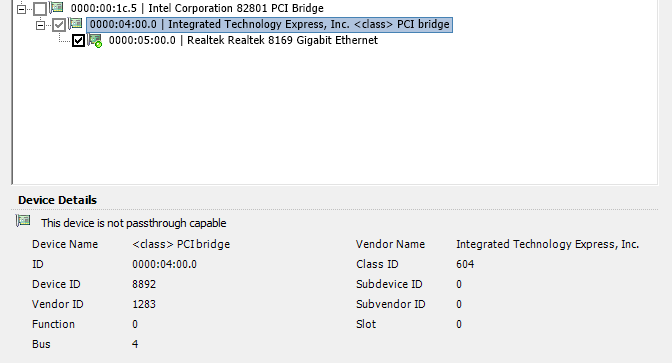
Task: Collapse the 0000:04:00.0 PCI bridge node
Action: [40, 25]
